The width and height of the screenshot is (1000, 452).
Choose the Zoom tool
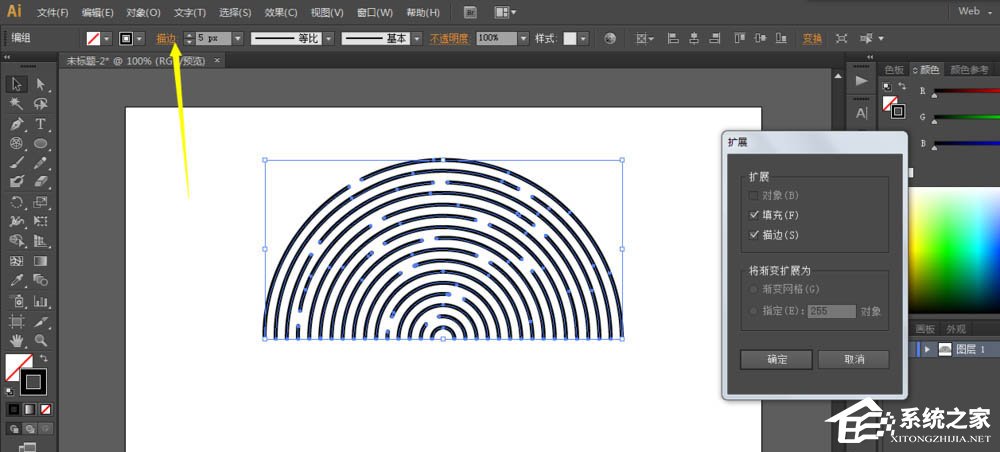[x=41, y=341]
